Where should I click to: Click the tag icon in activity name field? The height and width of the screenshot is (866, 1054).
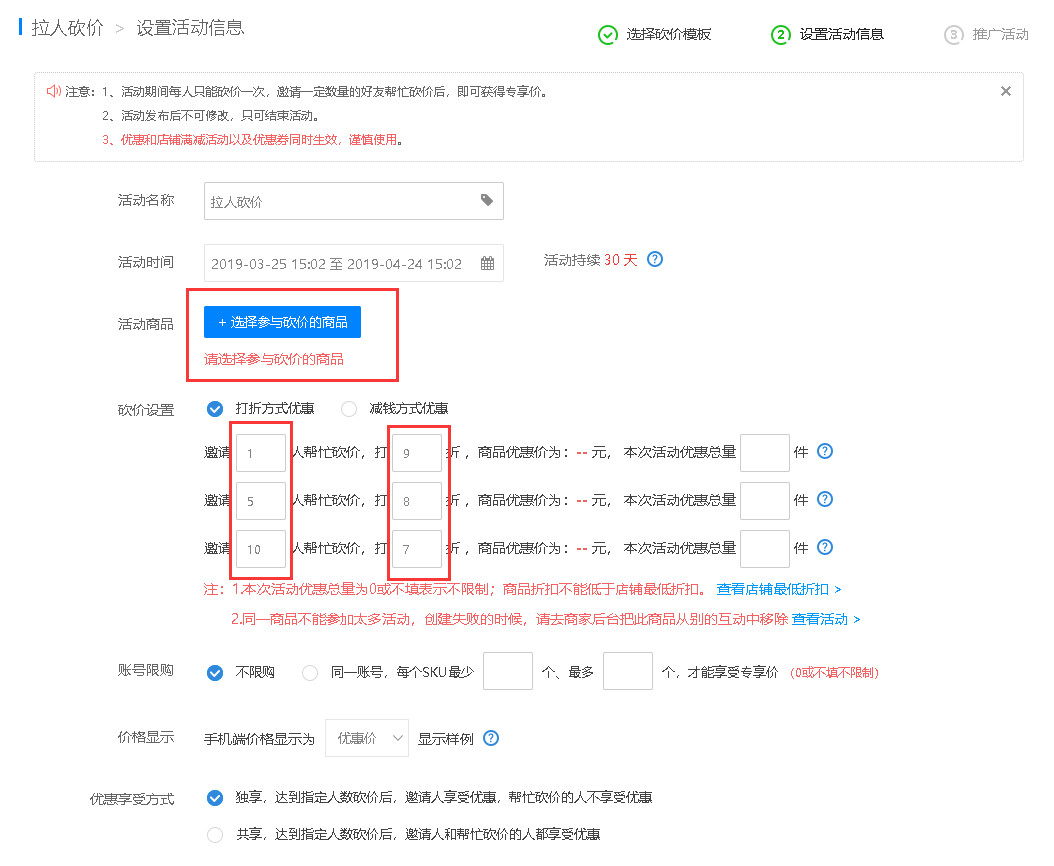[x=487, y=201]
